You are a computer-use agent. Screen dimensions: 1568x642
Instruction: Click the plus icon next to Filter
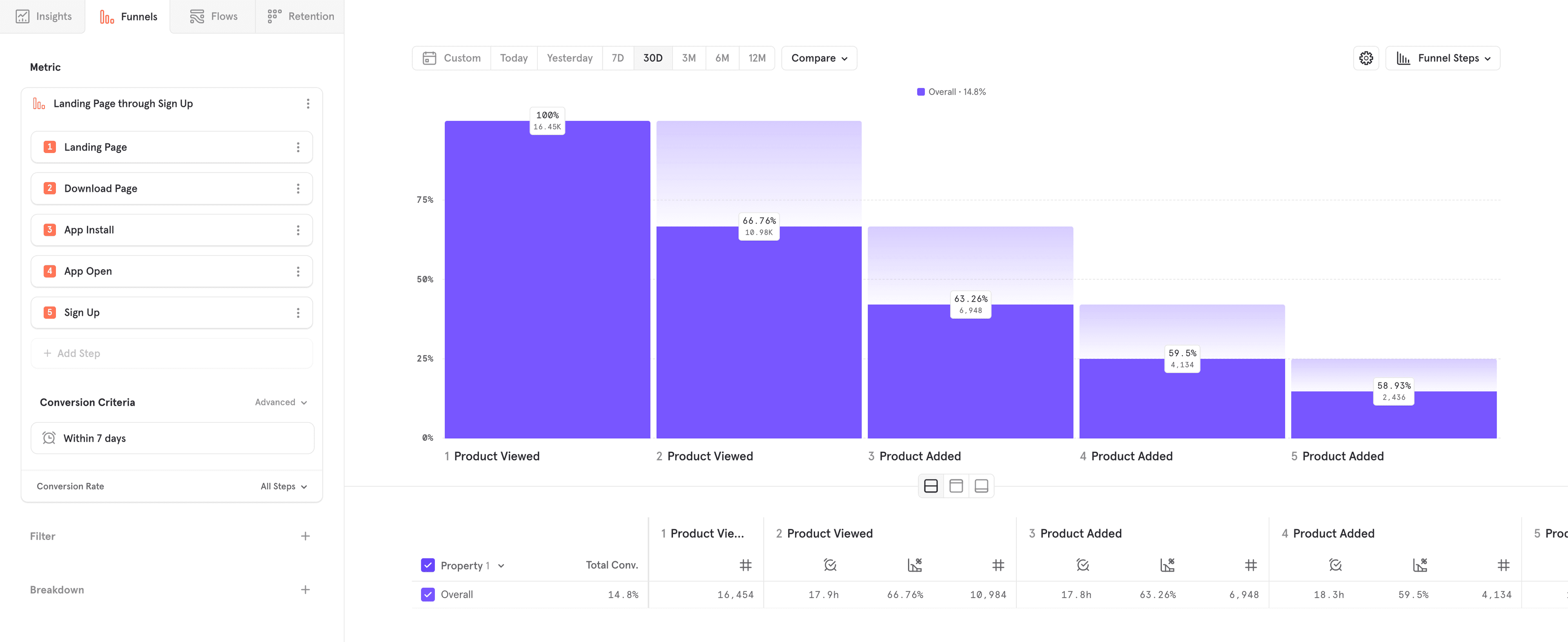(305, 536)
